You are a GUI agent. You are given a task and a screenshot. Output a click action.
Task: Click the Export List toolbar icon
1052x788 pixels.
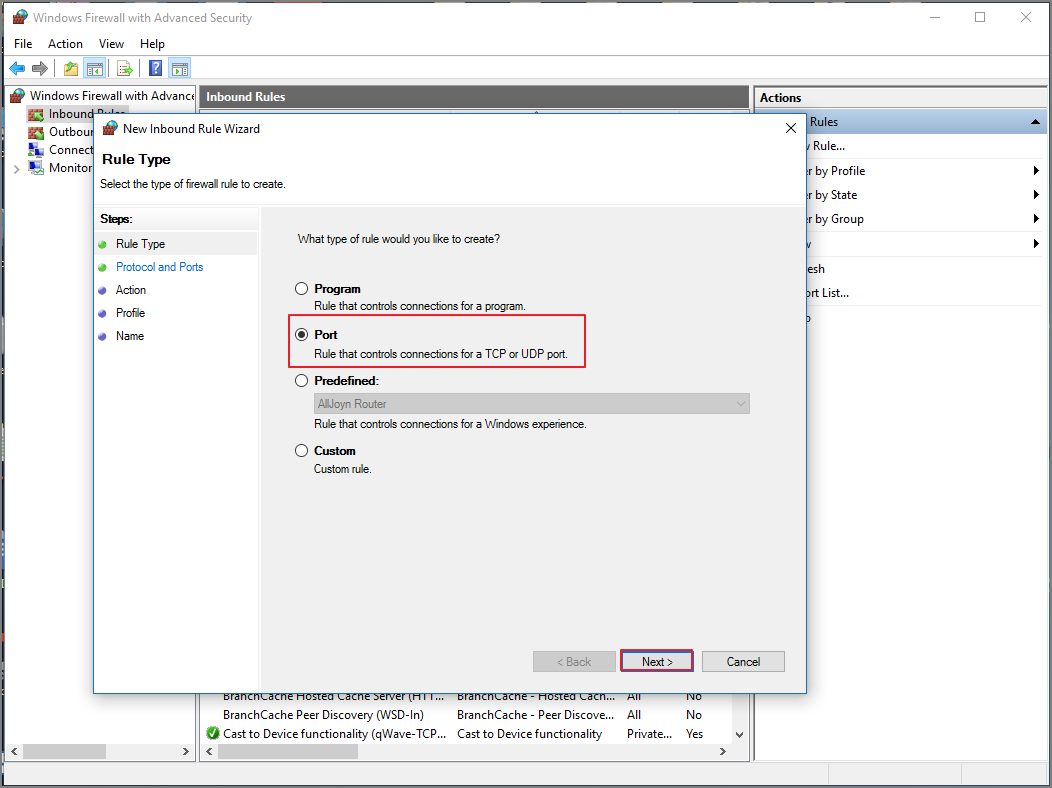(125, 68)
